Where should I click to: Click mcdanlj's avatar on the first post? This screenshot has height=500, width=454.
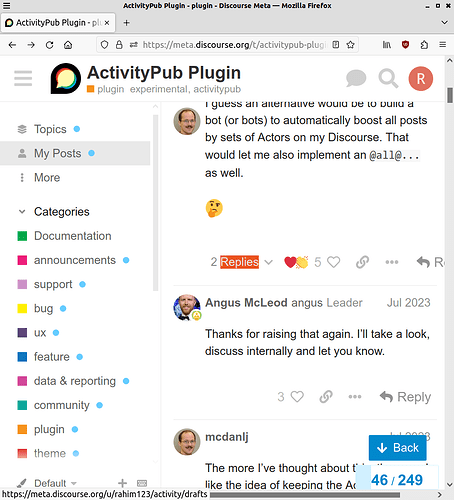point(187,121)
